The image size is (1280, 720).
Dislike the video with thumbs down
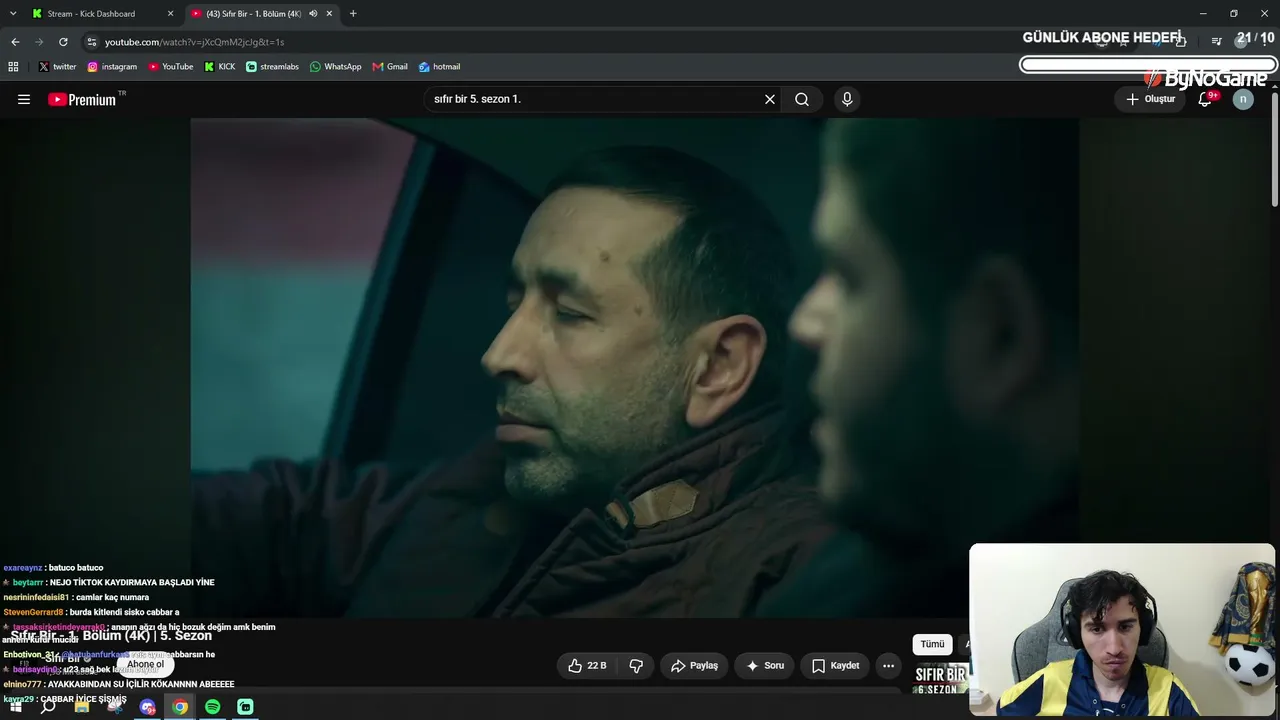636,665
